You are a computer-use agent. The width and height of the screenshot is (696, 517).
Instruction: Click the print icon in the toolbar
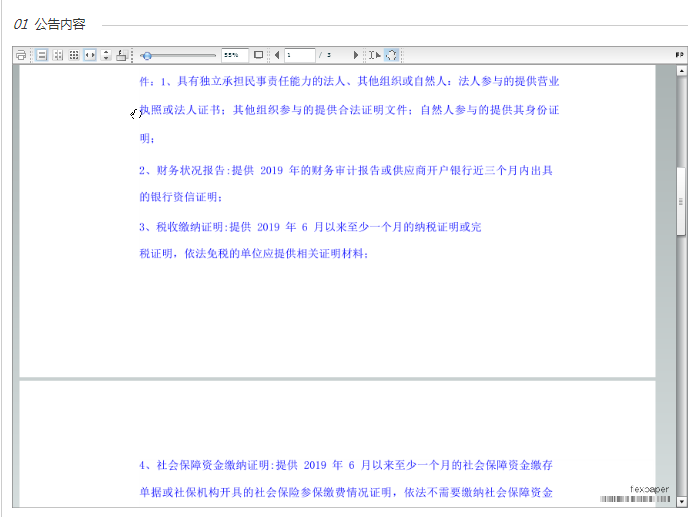(x=21, y=55)
